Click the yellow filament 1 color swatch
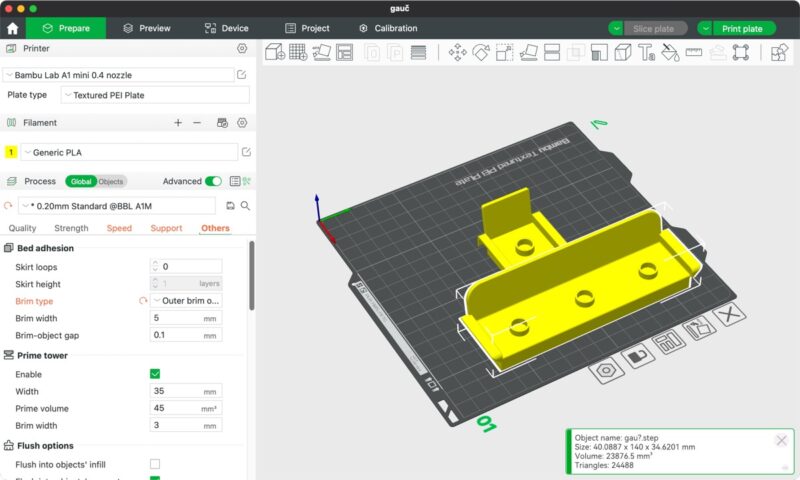 [x=11, y=152]
